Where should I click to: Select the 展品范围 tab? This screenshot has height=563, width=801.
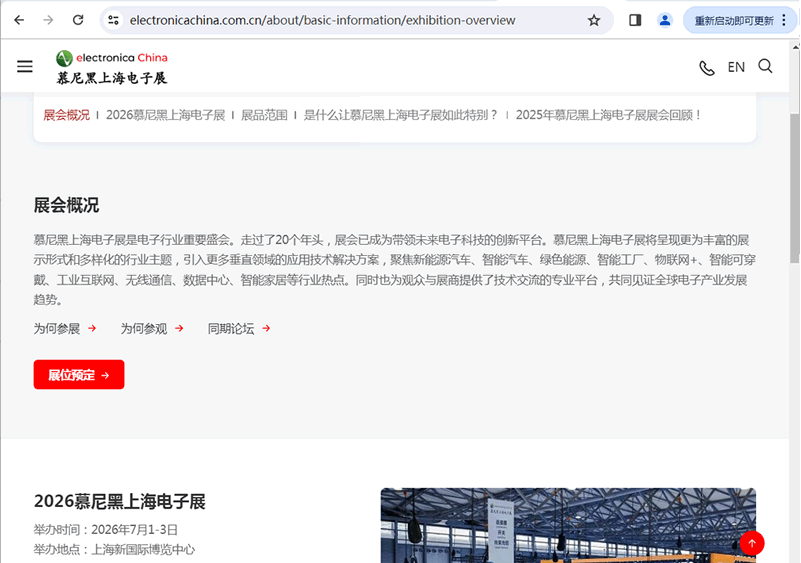tap(264, 115)
